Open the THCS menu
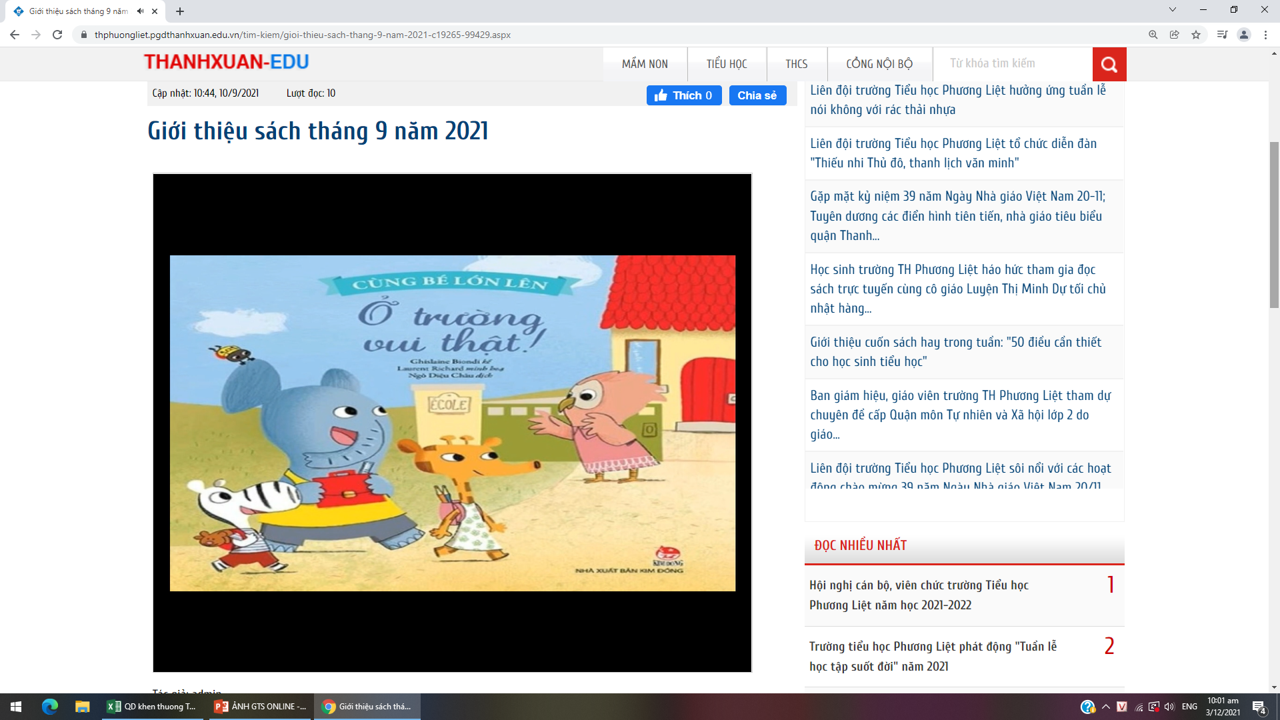Screen dimensions: 1280x720 tap(796, 64)
